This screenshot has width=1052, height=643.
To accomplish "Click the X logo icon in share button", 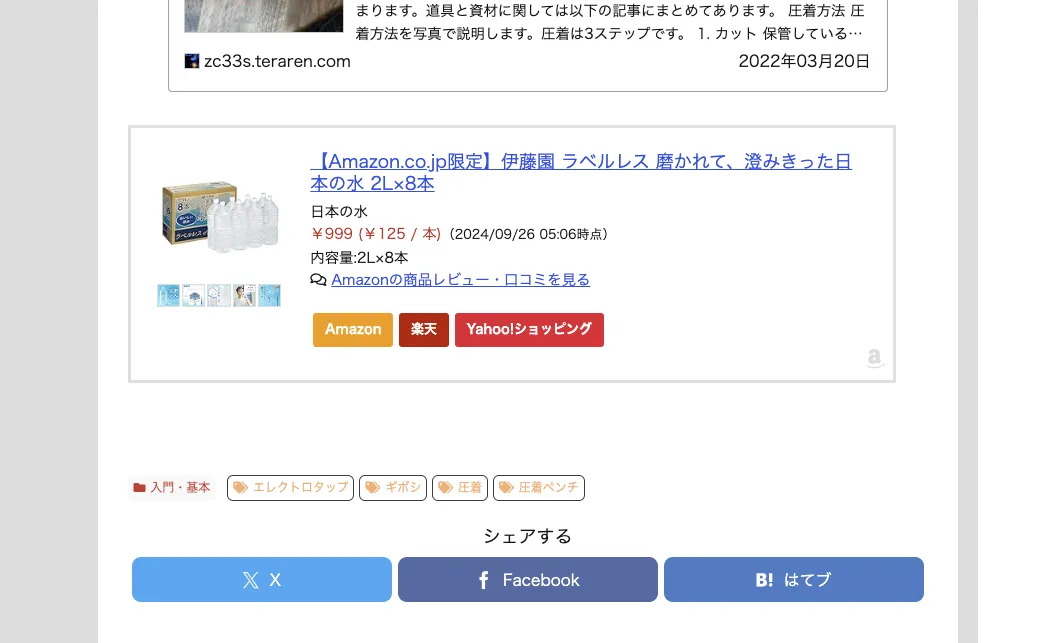I will click(x=250, y=580).
